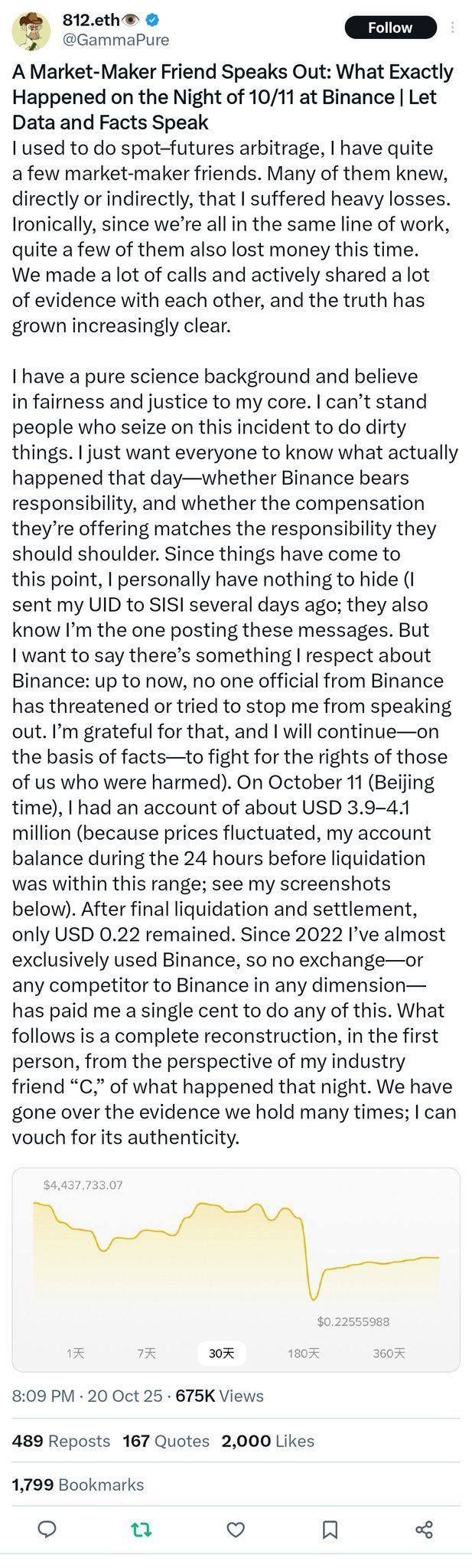Like the post with heart icon
This screenshot has height=1568, width=472.
[236, 1530]
